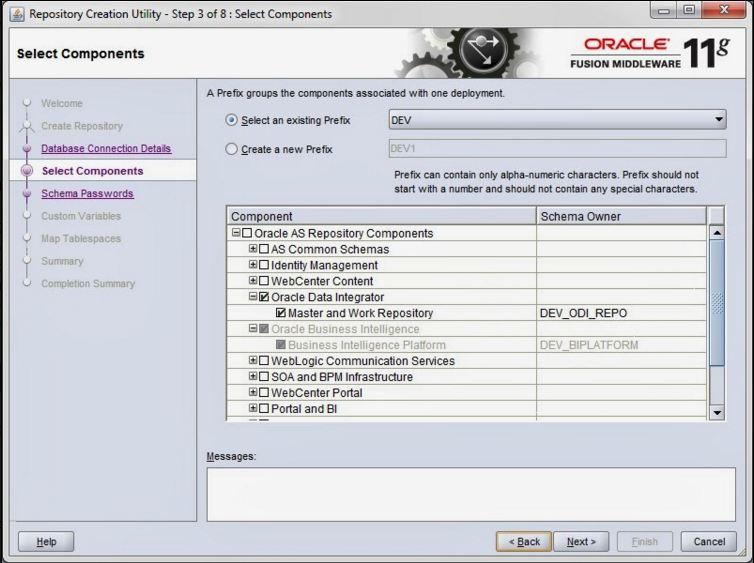Click the Create Repository step in sidebar
The width and height of the screenshot is (754, 563).
point(82,126)
